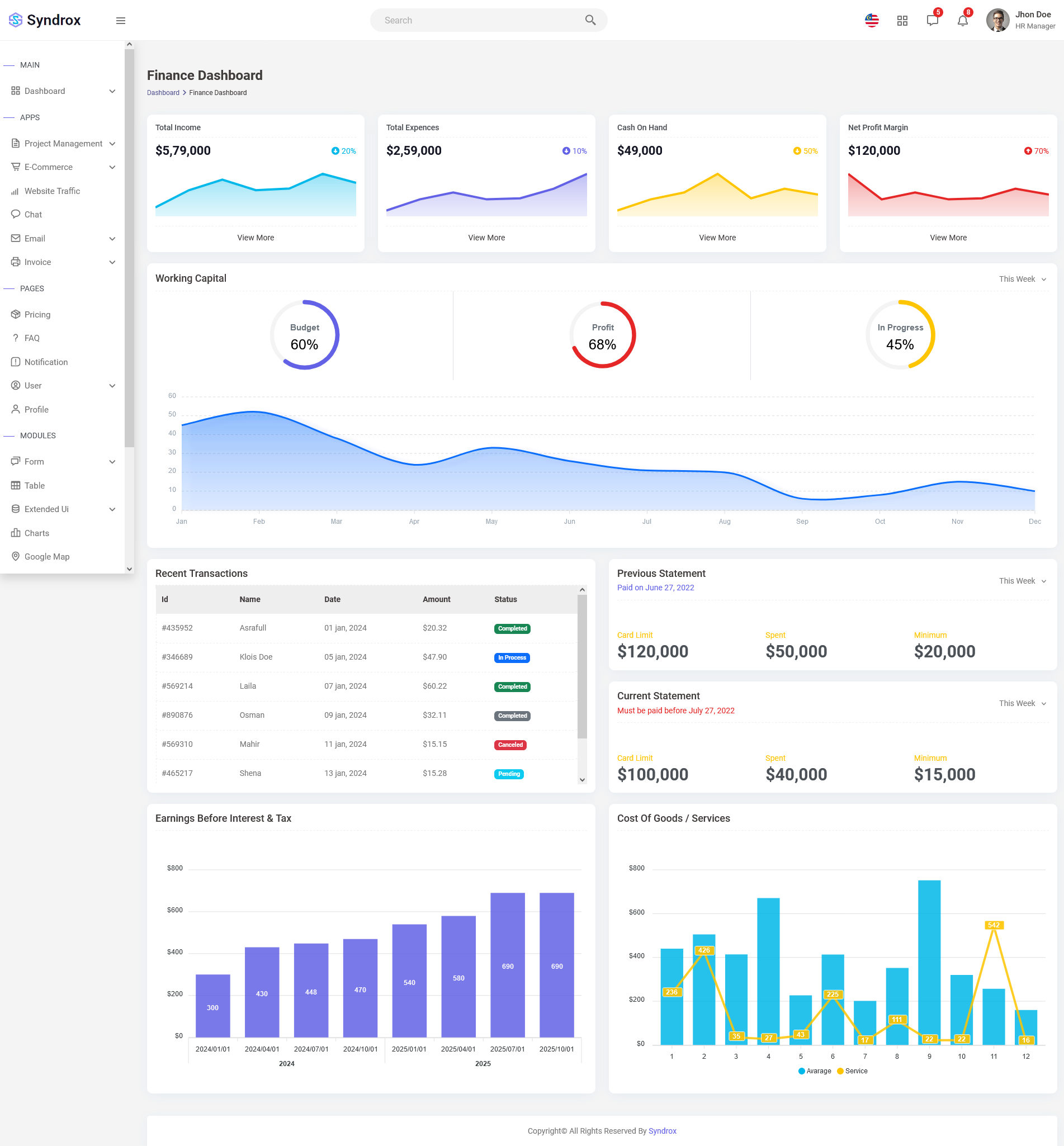Click the In Process badge for Klois Doe
Image resolution: width=1064 pixels, height=1146 pixels.
[x=512, y=658]
